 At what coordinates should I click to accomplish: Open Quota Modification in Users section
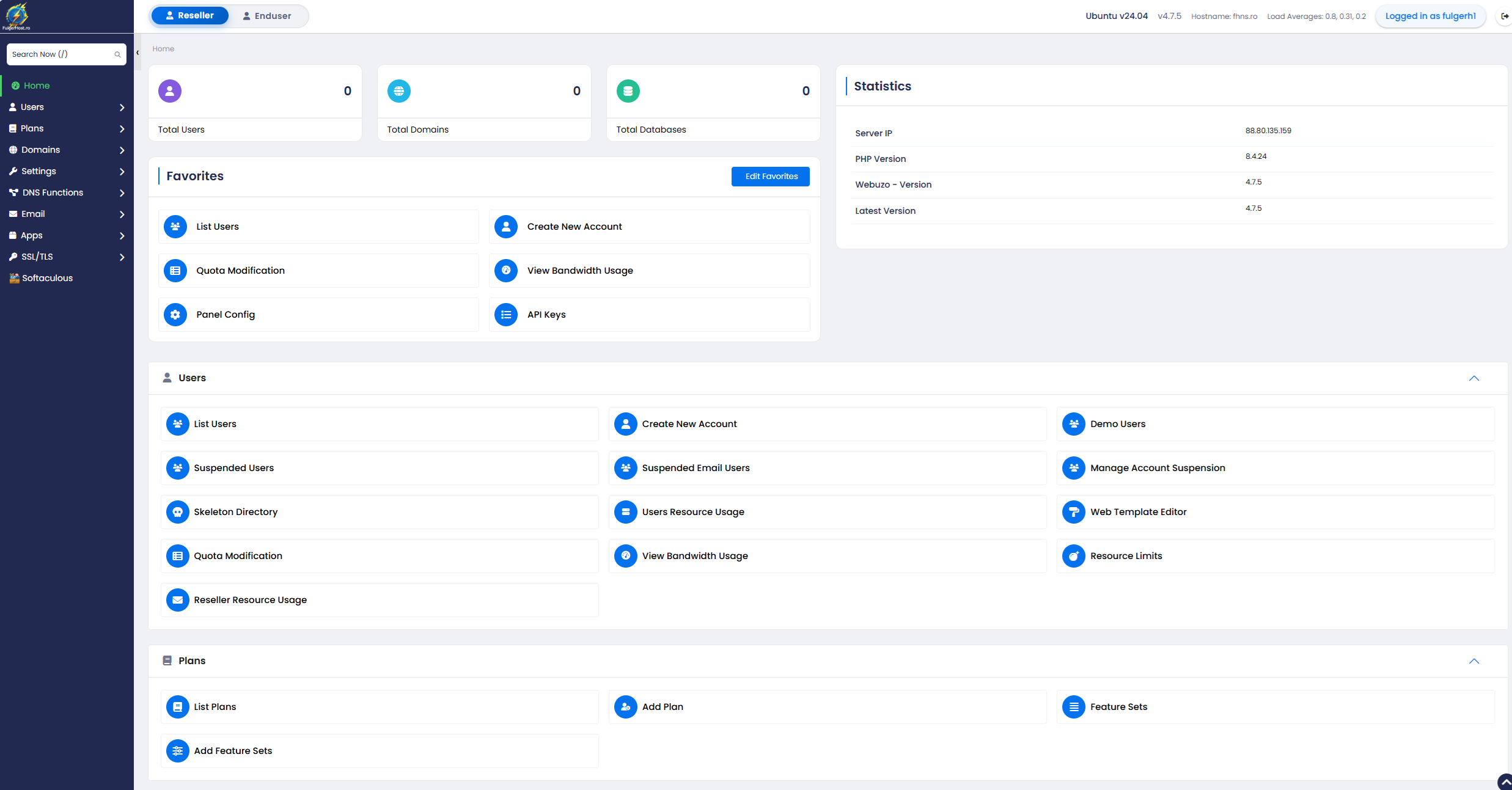380,556
